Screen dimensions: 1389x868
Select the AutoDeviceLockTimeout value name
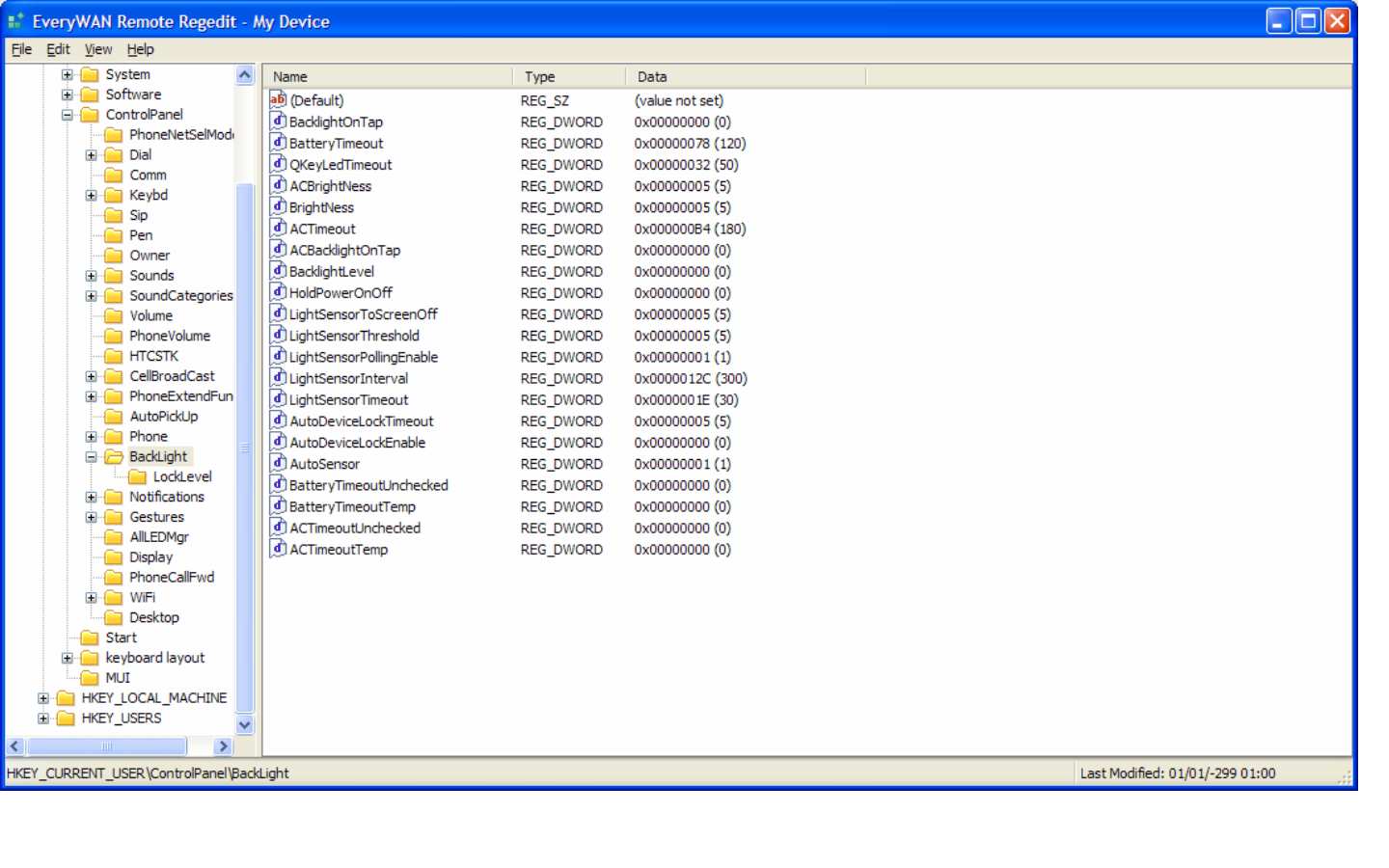(x=361, y=420)
